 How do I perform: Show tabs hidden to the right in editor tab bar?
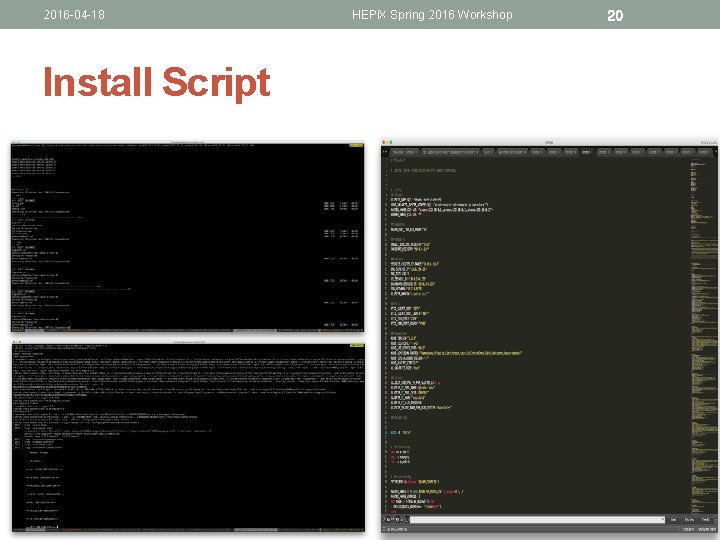[386, 152]
